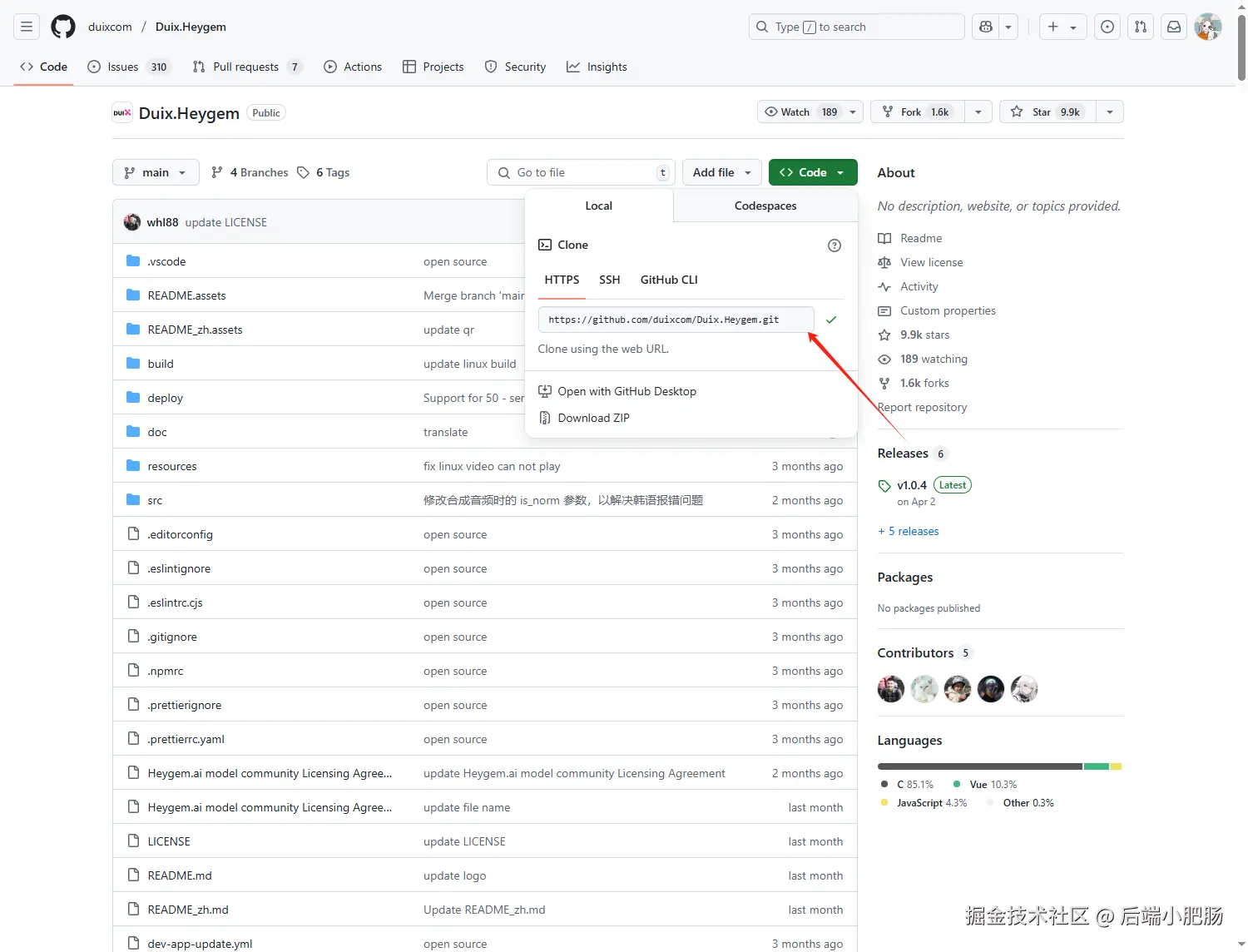
Task: Open the main branch selector
Action: (x=156, y=172)
